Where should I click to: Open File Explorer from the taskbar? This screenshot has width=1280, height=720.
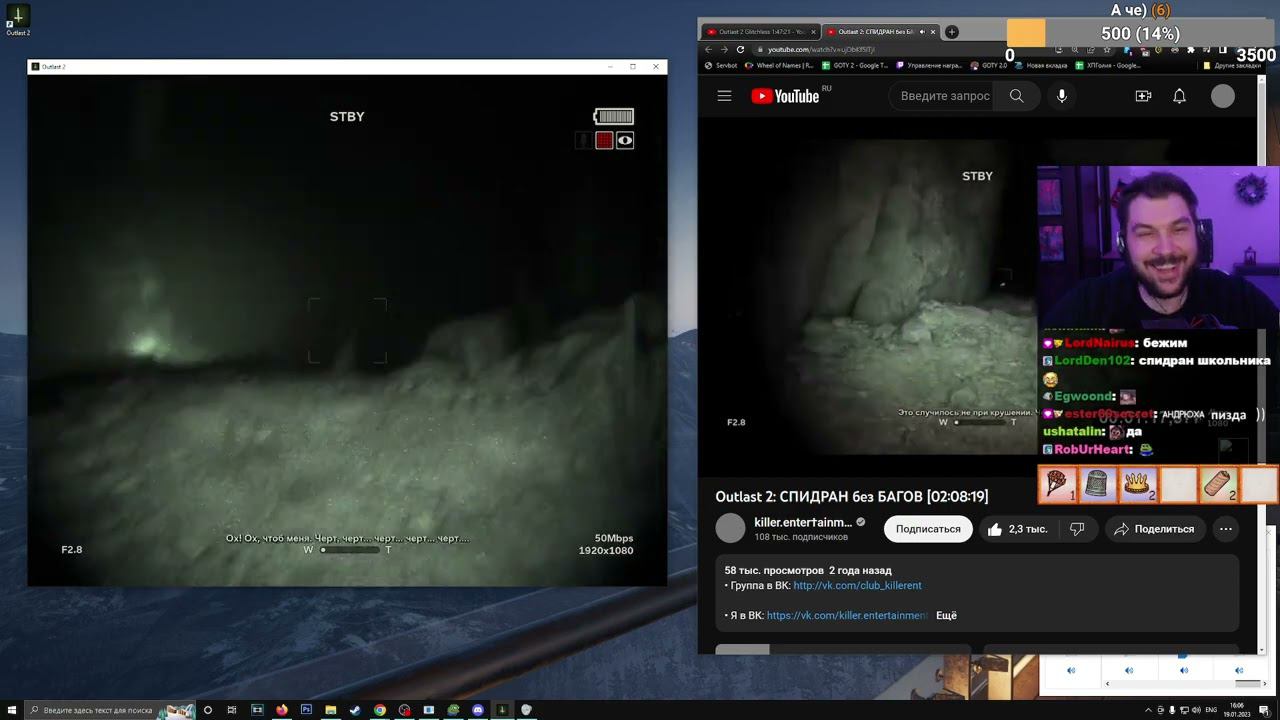331,710
